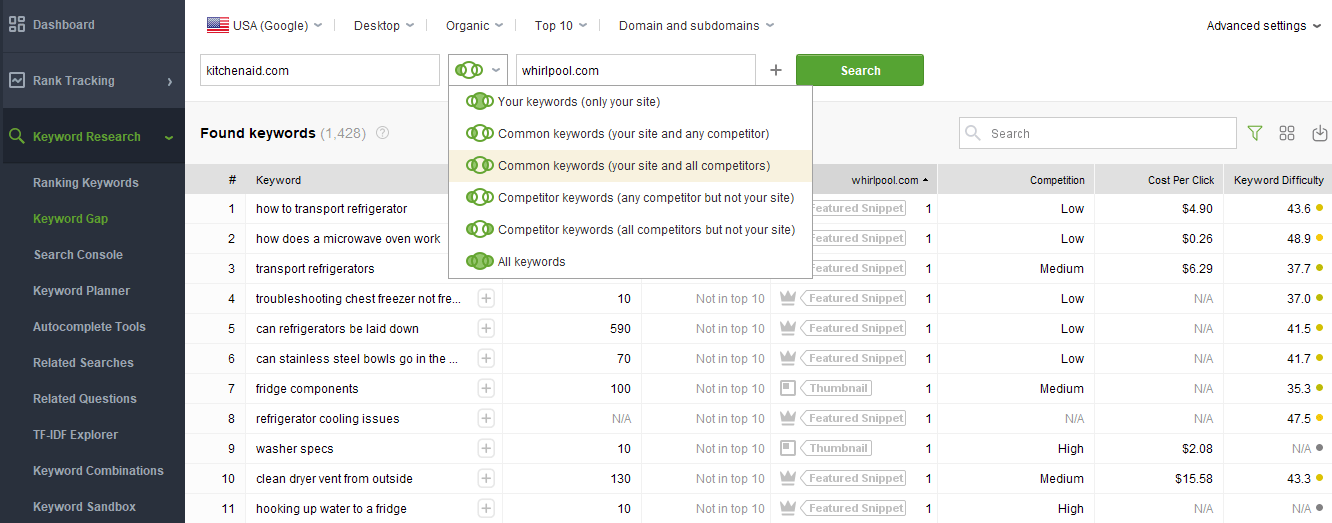Open the green filter funnel icon
1332x523 pixels.
click(1255, 133)
